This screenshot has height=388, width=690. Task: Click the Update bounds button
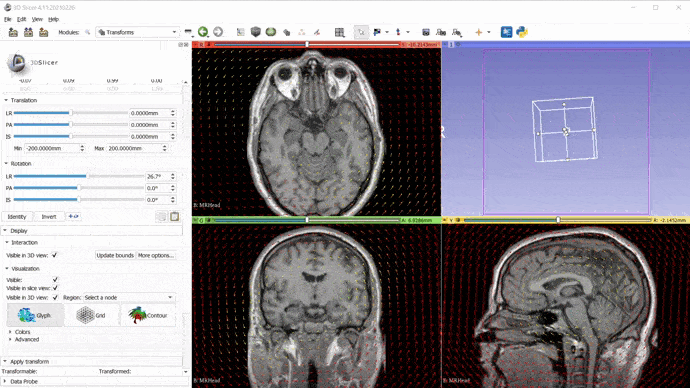(115, 255)
